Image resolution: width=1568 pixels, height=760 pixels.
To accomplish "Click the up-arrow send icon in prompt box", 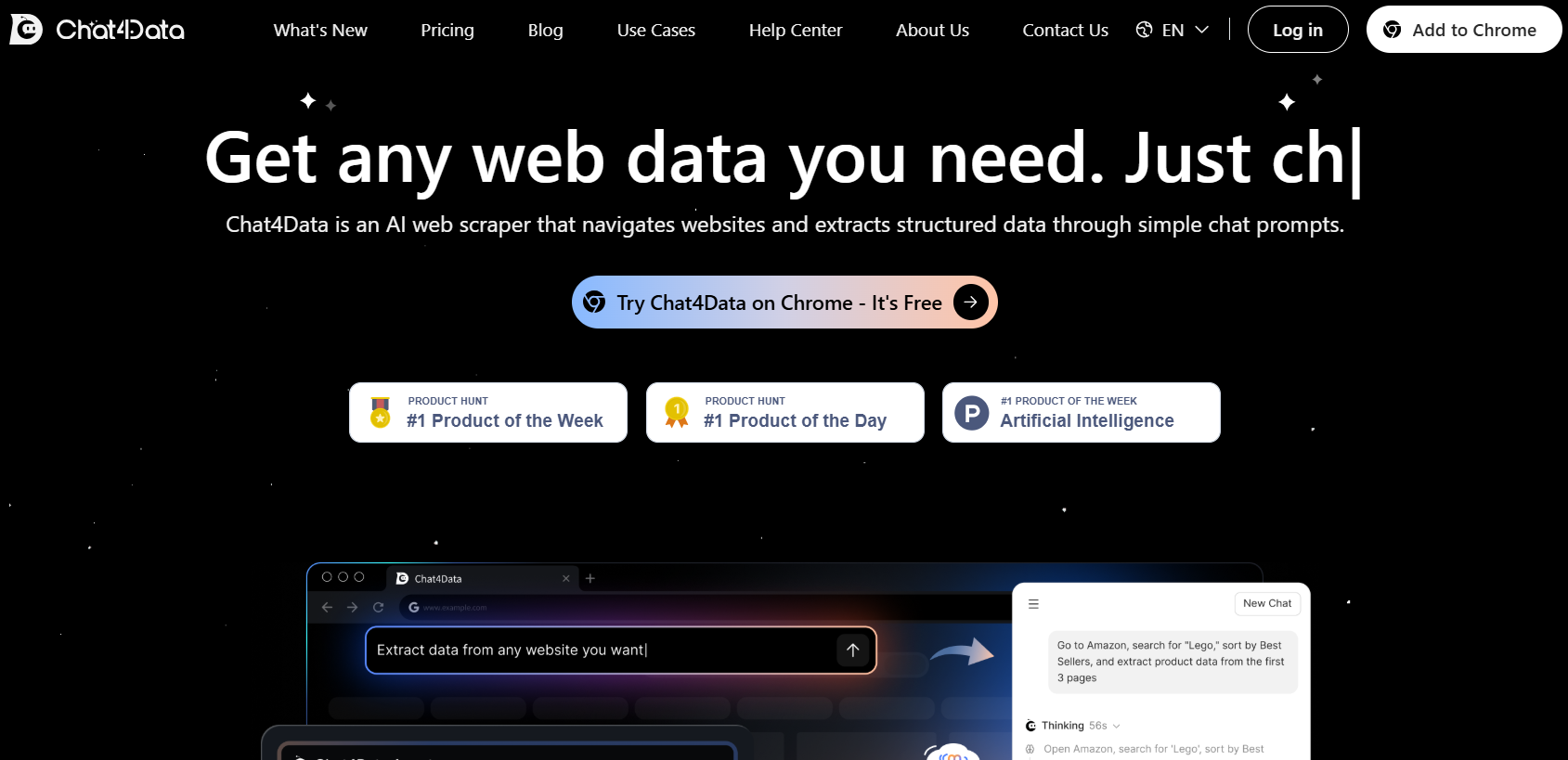I will [x=853, y=651].
